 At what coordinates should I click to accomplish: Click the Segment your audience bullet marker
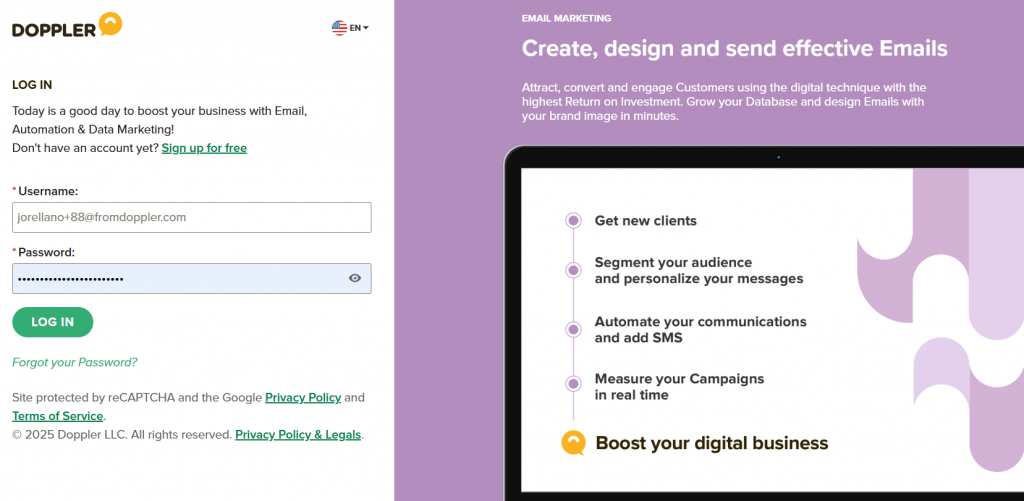[573, 270]
